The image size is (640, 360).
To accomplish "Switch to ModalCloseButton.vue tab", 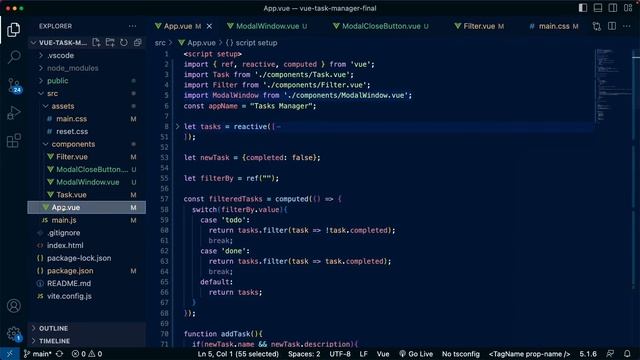I will coord(381,26).
